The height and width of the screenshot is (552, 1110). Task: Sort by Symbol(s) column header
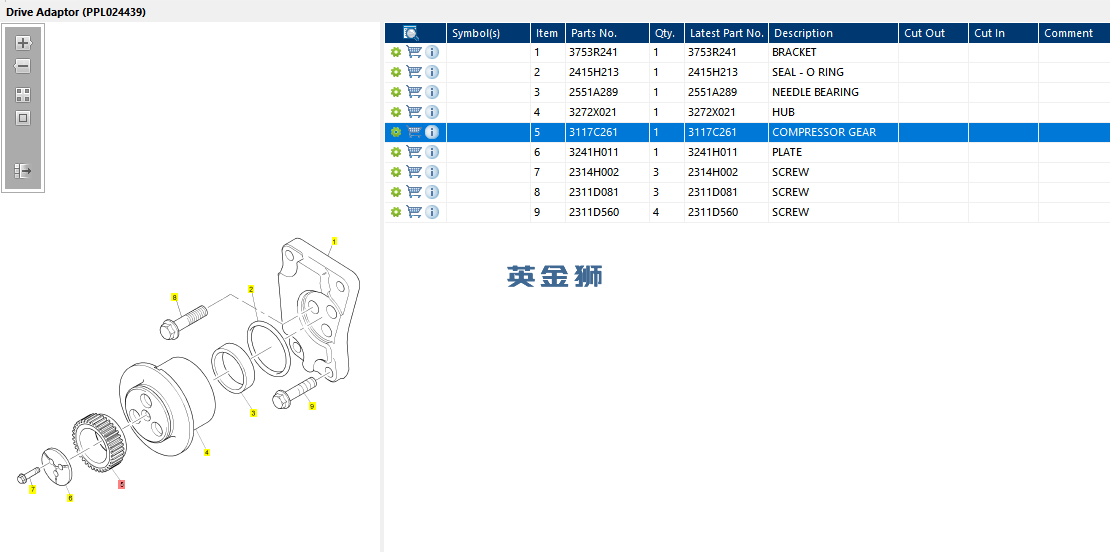488,33
